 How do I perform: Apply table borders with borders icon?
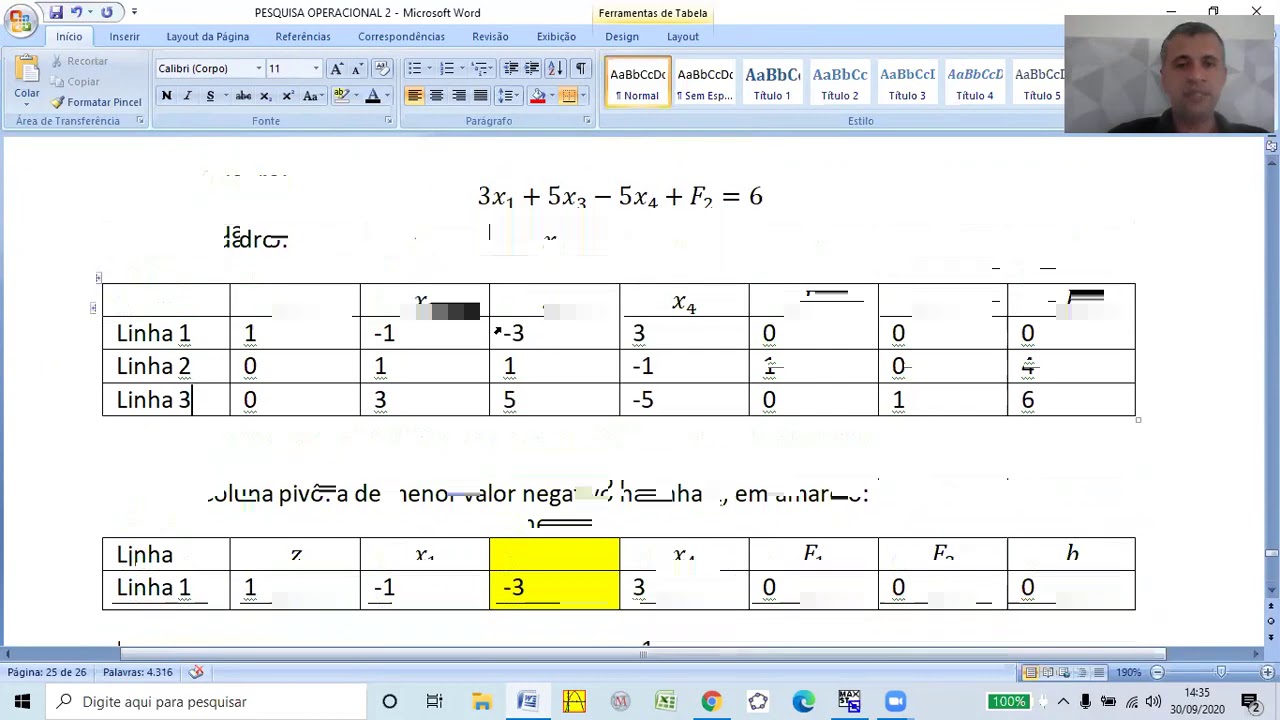568,96
